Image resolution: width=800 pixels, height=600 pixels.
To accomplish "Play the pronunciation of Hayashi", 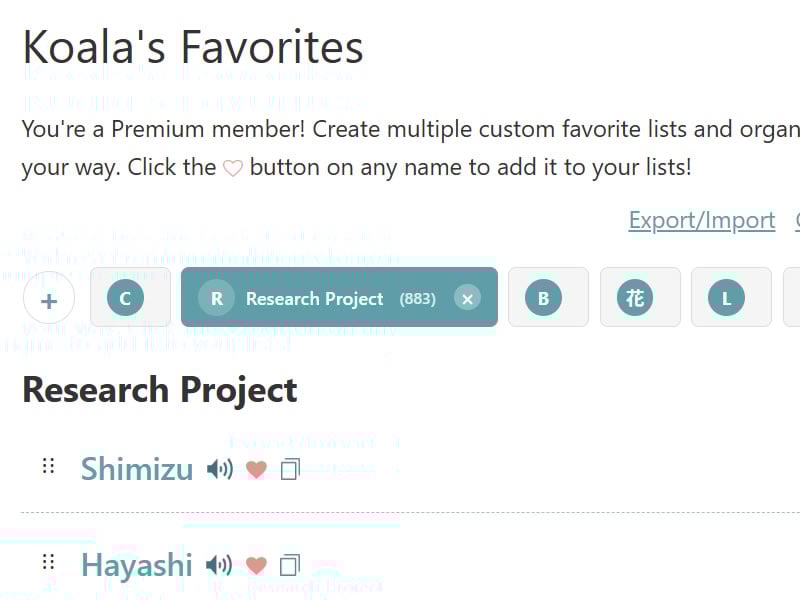I will pos(220,564).
